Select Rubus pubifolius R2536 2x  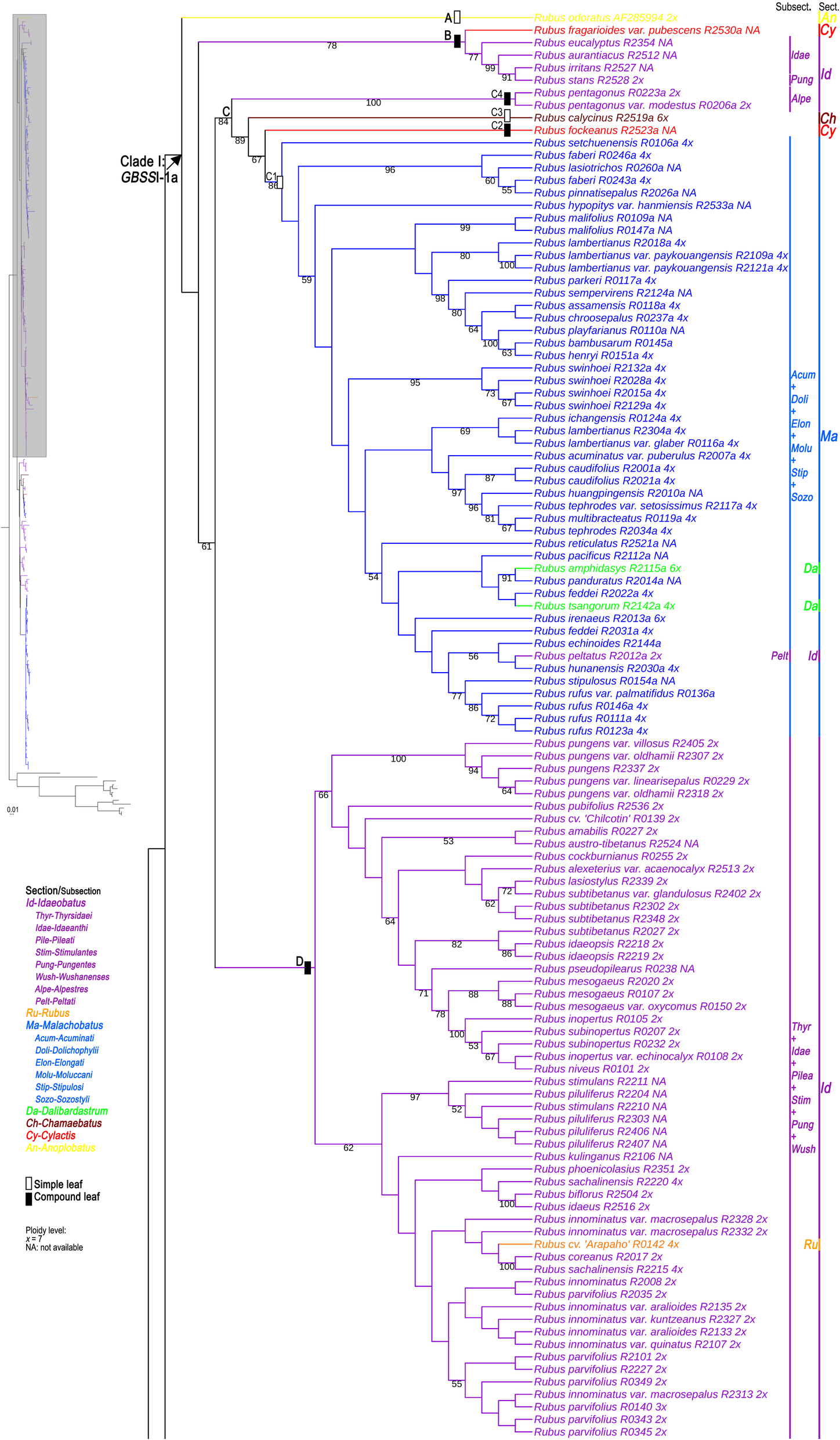[x=599, y=806]
